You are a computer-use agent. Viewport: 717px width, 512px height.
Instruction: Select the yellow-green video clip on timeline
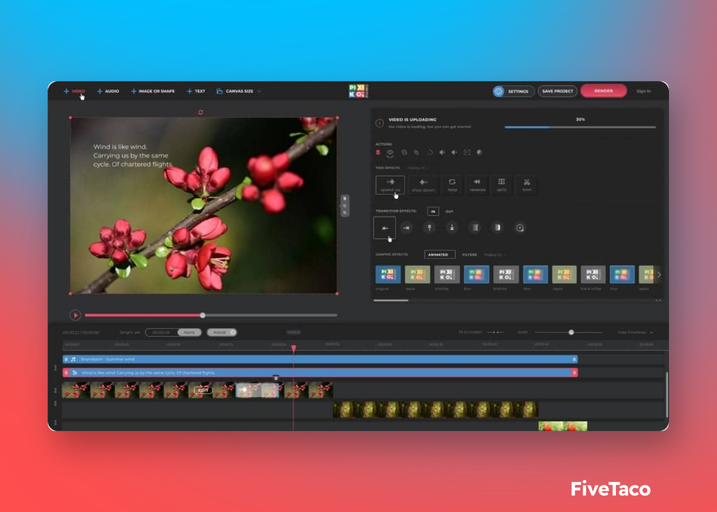coord(435,409)
